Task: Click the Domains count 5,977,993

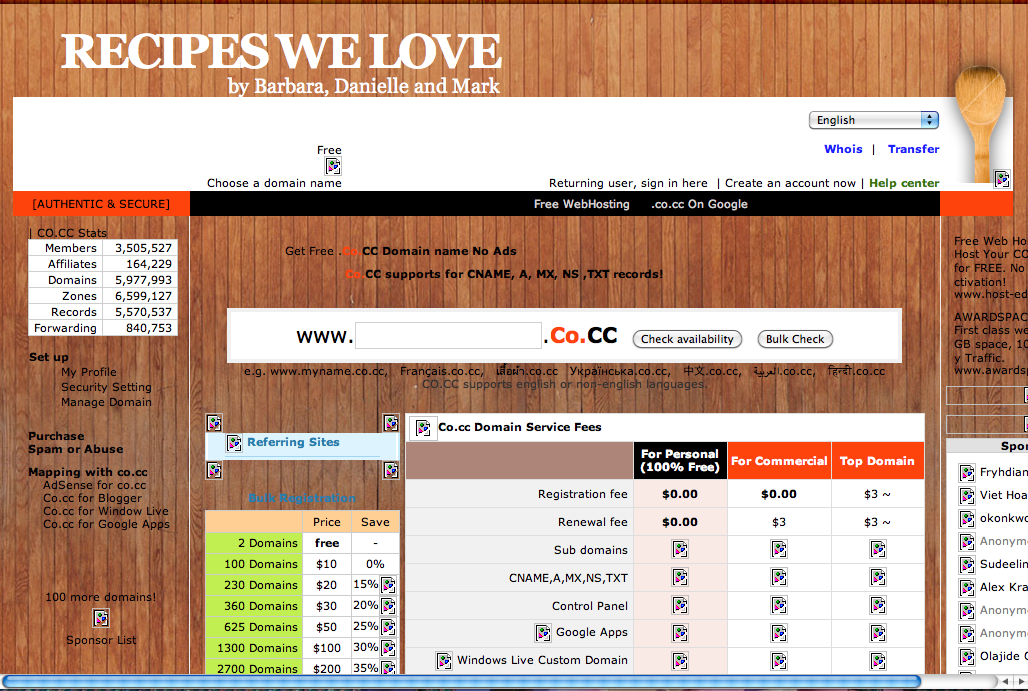Action: tap(144, 280)
